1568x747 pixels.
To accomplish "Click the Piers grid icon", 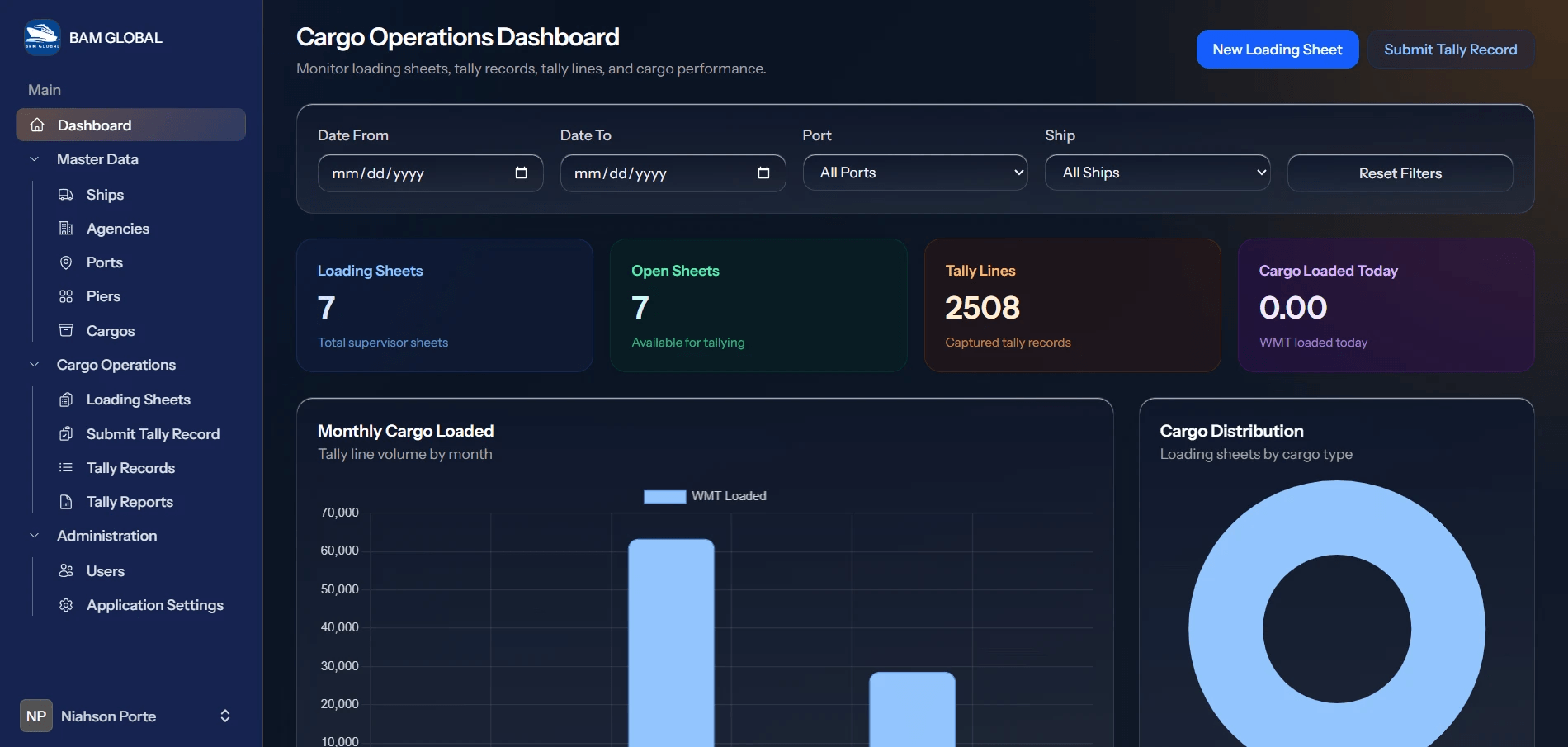I will click(66, 295).
